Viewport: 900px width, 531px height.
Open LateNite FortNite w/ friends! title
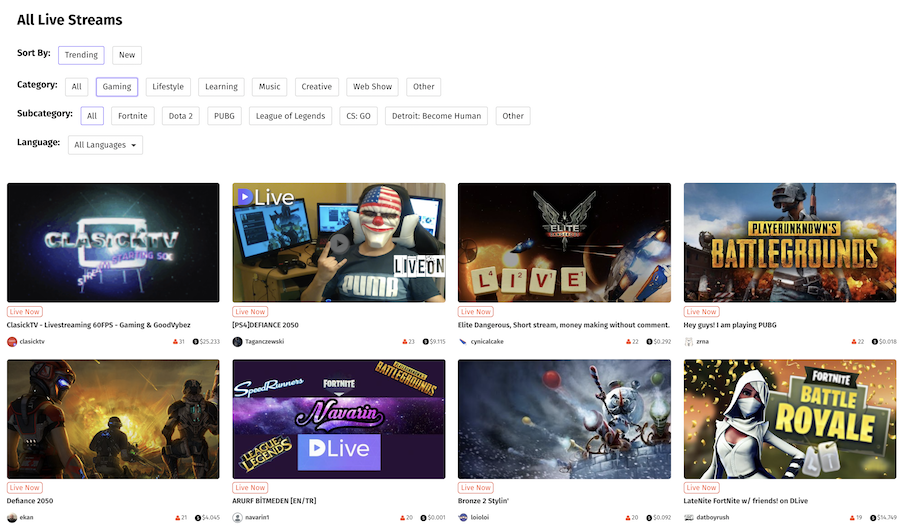746,501
